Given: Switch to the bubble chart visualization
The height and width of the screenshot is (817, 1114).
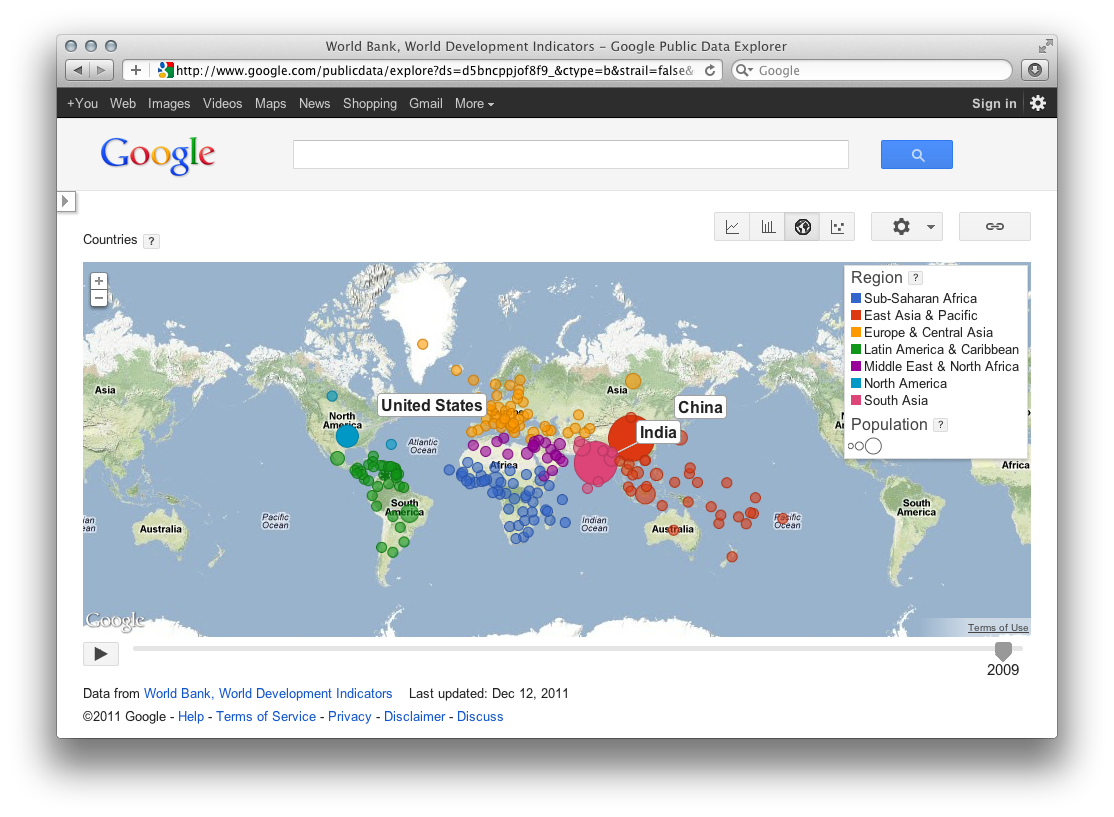Looking at the screenshot, I should click(838, 226).
